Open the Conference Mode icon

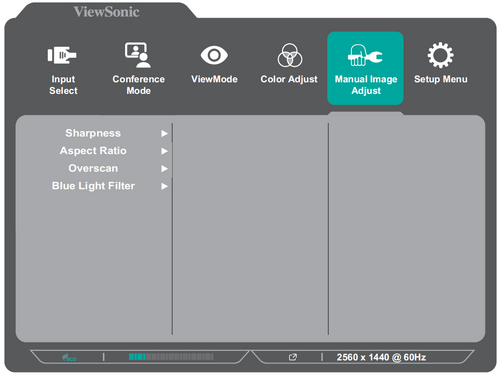138,55
